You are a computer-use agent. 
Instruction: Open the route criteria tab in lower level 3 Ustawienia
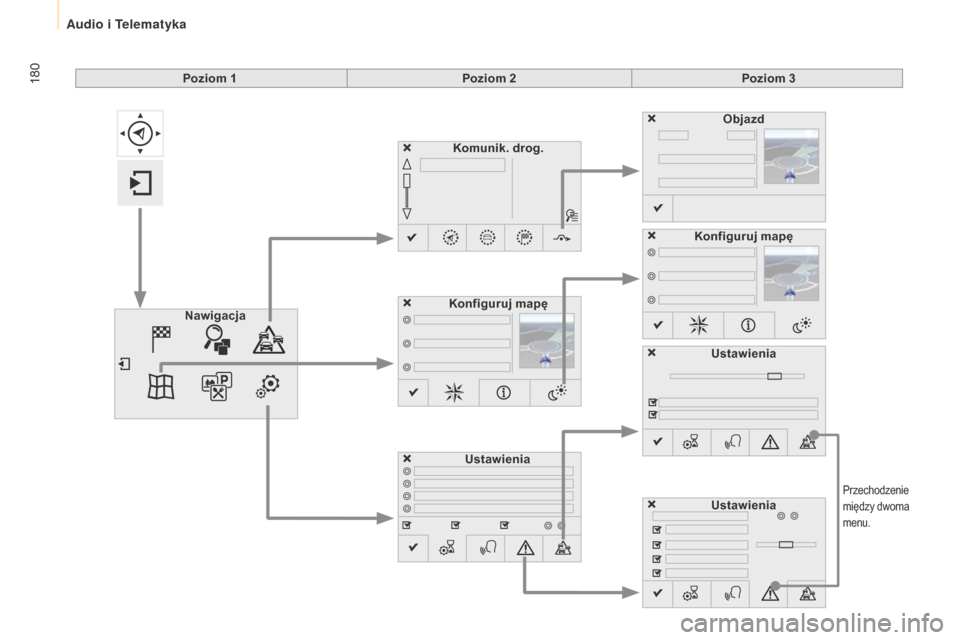[691, 593]
